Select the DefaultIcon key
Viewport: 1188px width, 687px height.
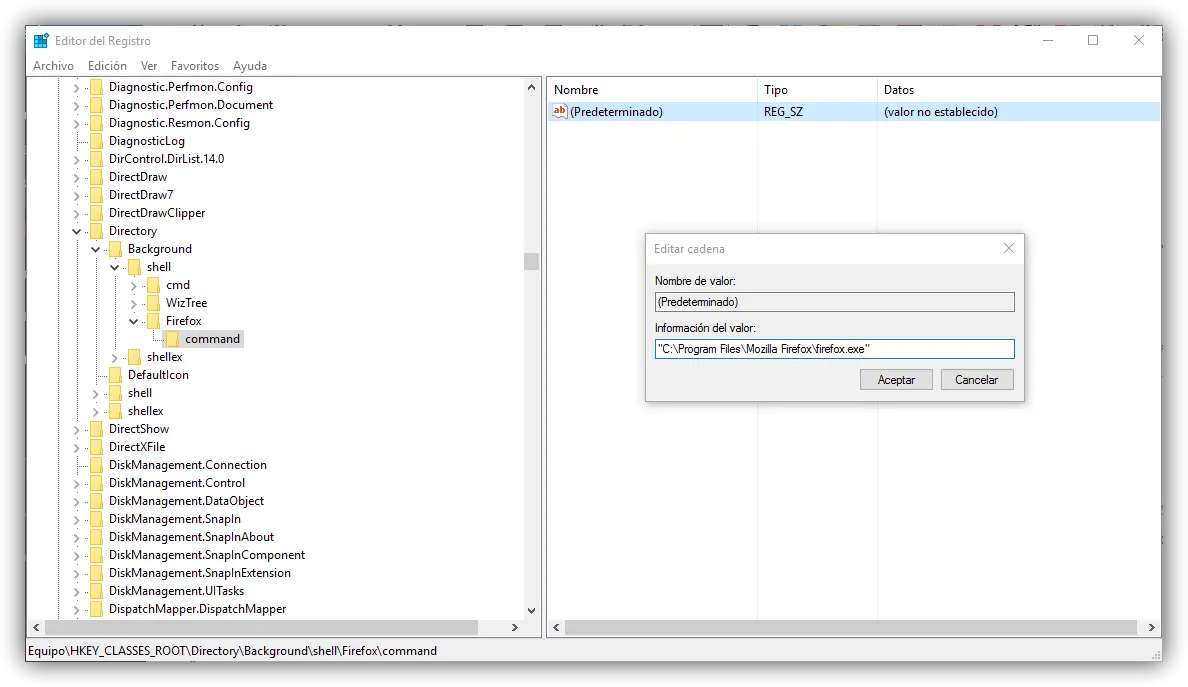158,375
